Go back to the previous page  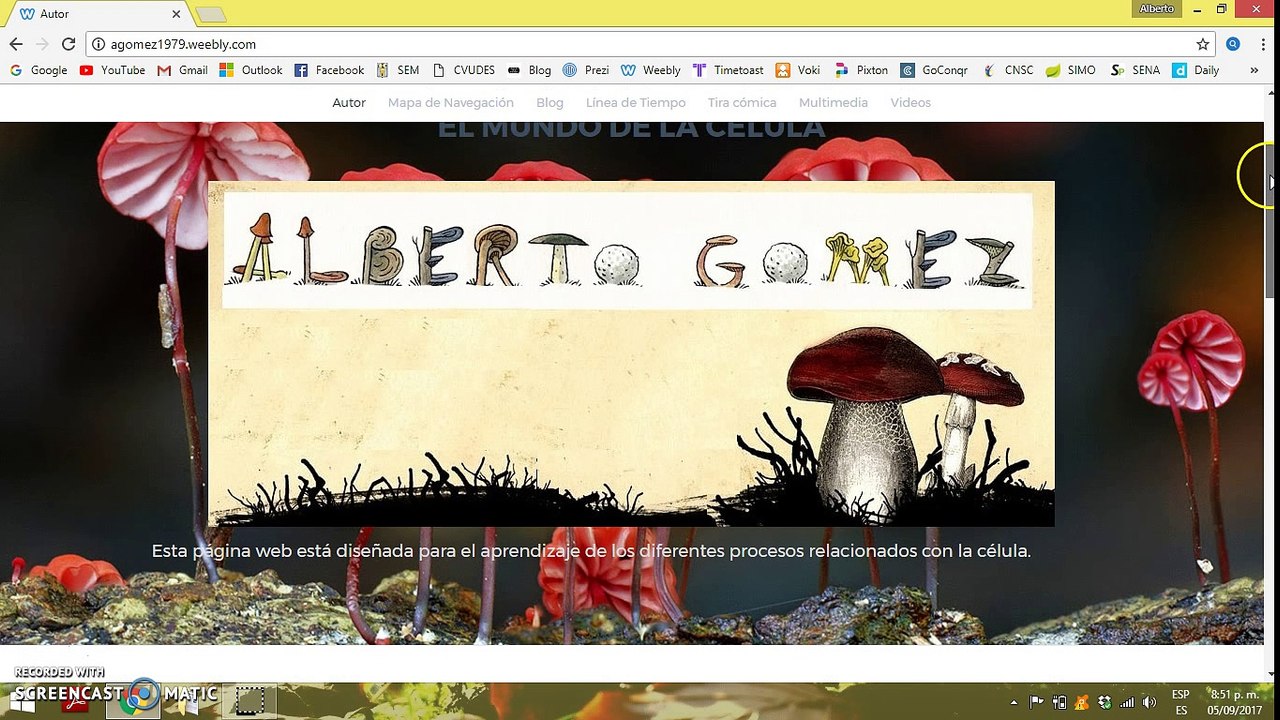[16, 44]
